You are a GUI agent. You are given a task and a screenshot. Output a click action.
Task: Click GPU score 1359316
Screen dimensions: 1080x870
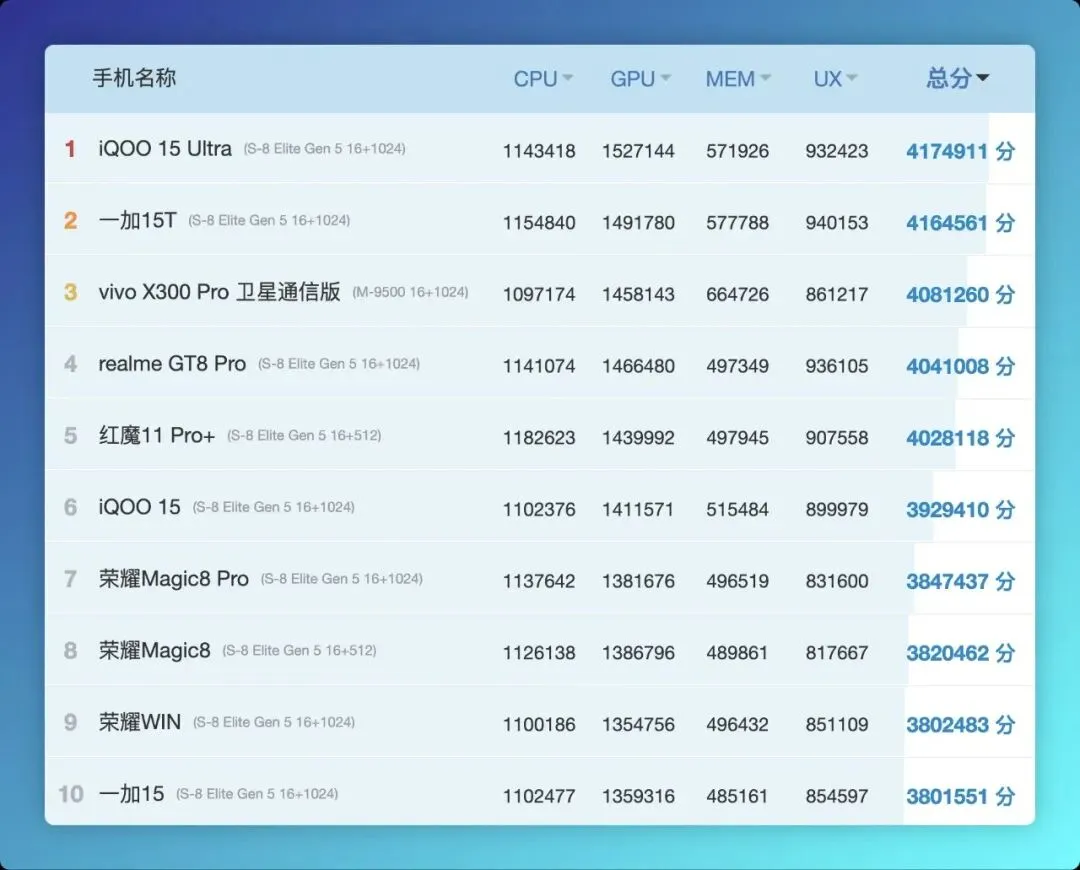tap(638, 796)
